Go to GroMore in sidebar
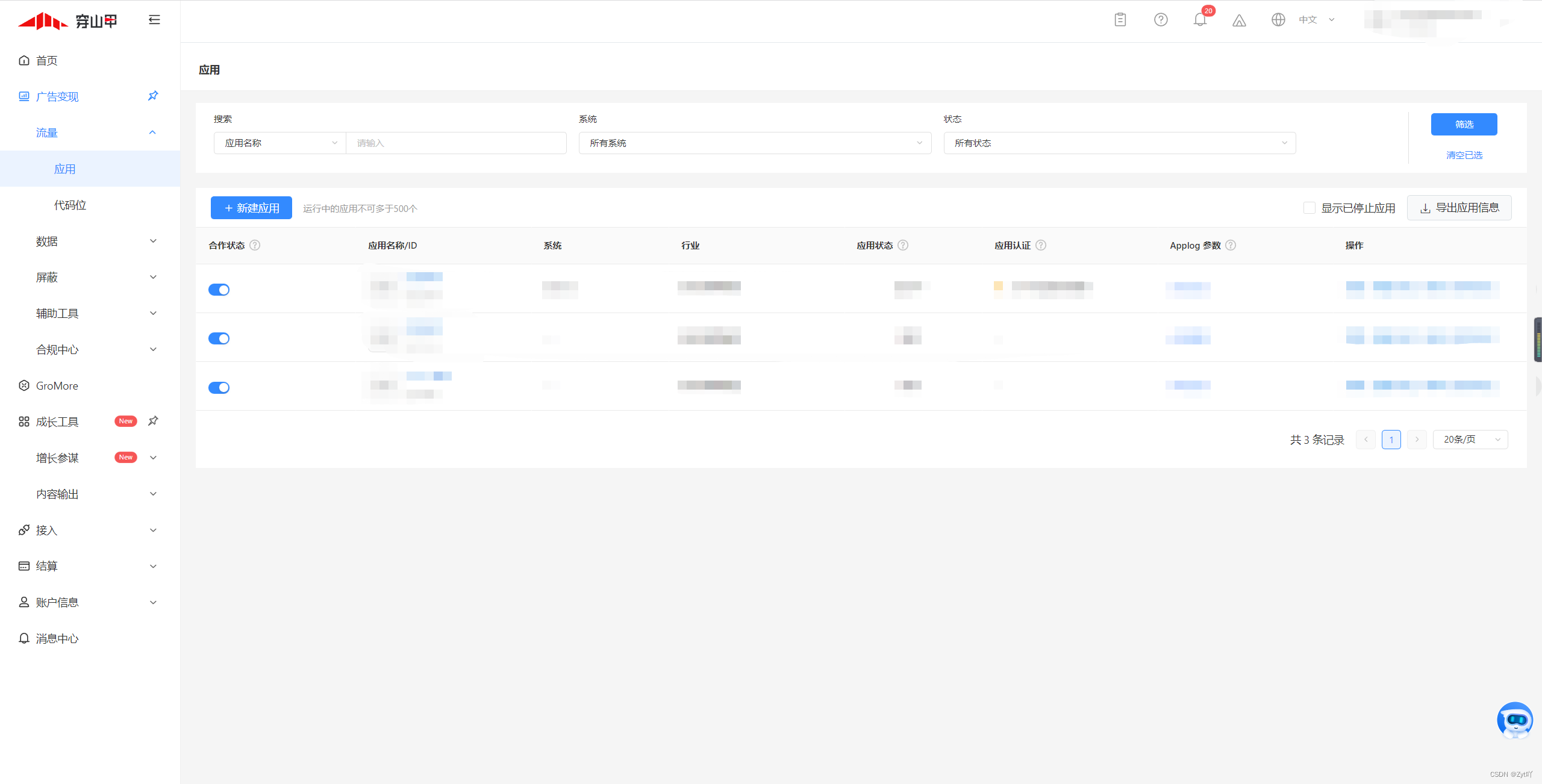The image size is (1542, 784). click(57, 385)
